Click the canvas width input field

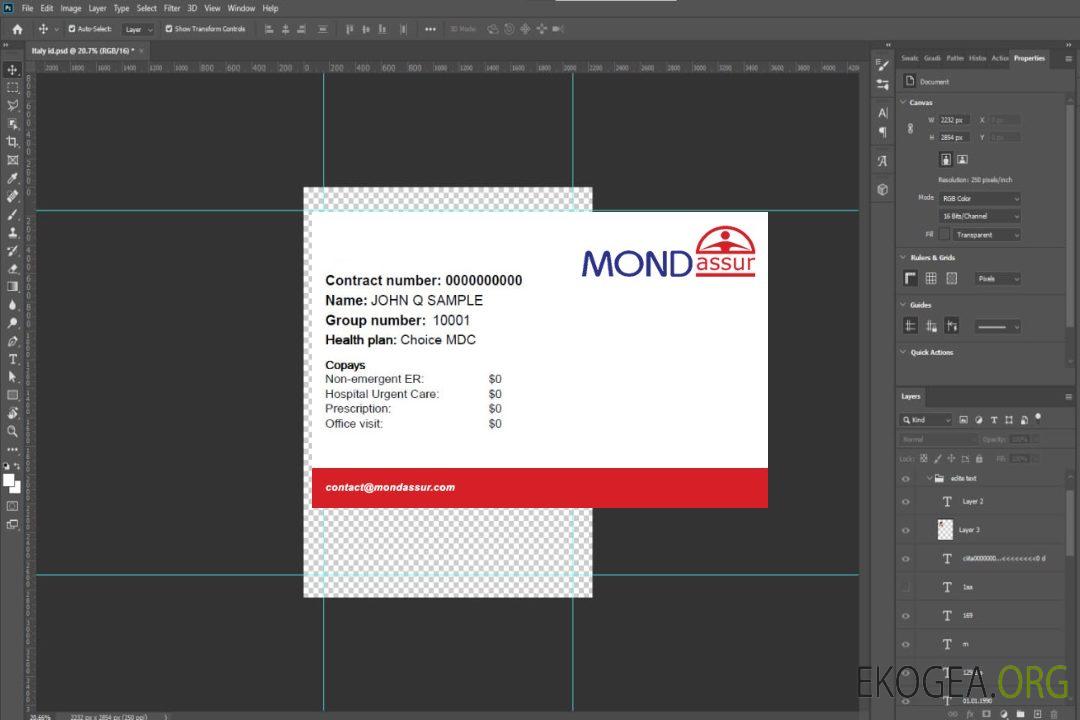coord(954,120)
